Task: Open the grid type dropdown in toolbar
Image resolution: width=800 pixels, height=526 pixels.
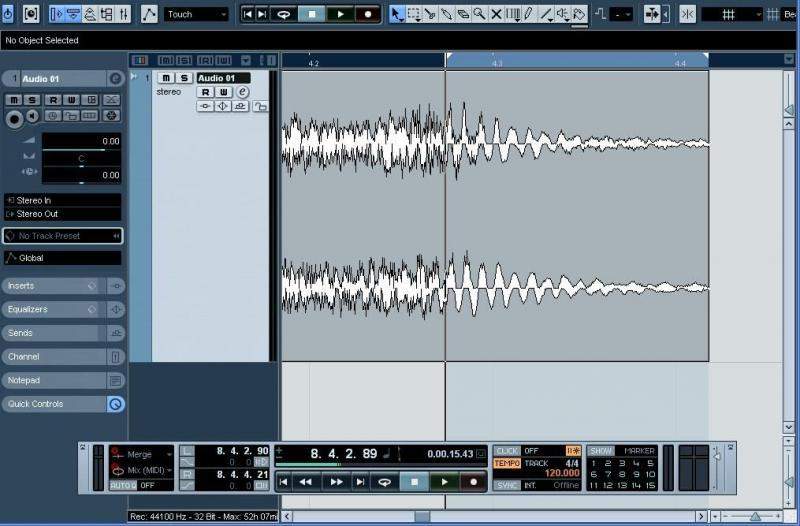Action: [x=733, y=14]
